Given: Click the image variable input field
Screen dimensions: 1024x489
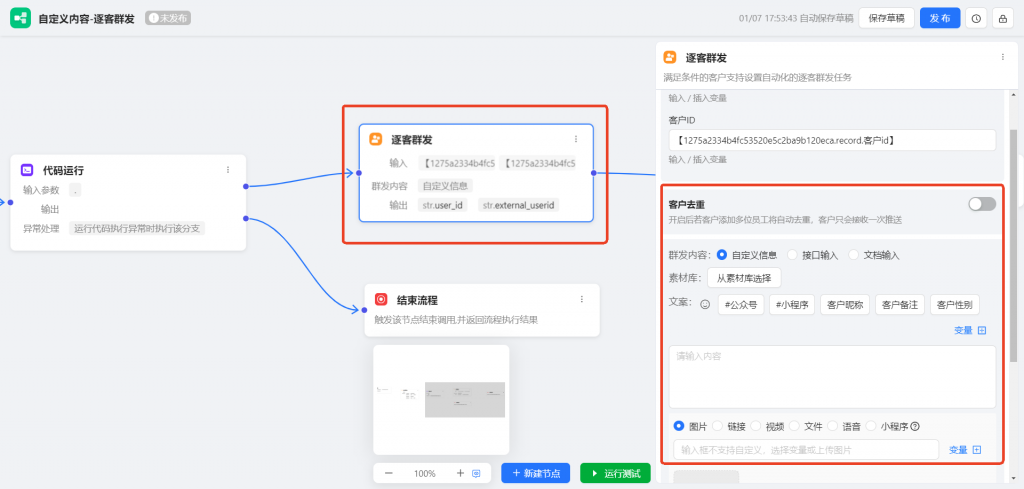Looking at the screenshot, I should point(806,450).
